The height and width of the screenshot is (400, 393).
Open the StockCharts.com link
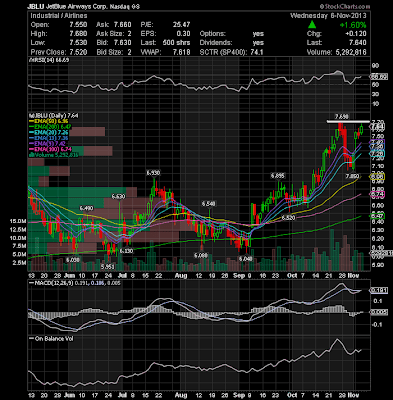tap(345, 6)
